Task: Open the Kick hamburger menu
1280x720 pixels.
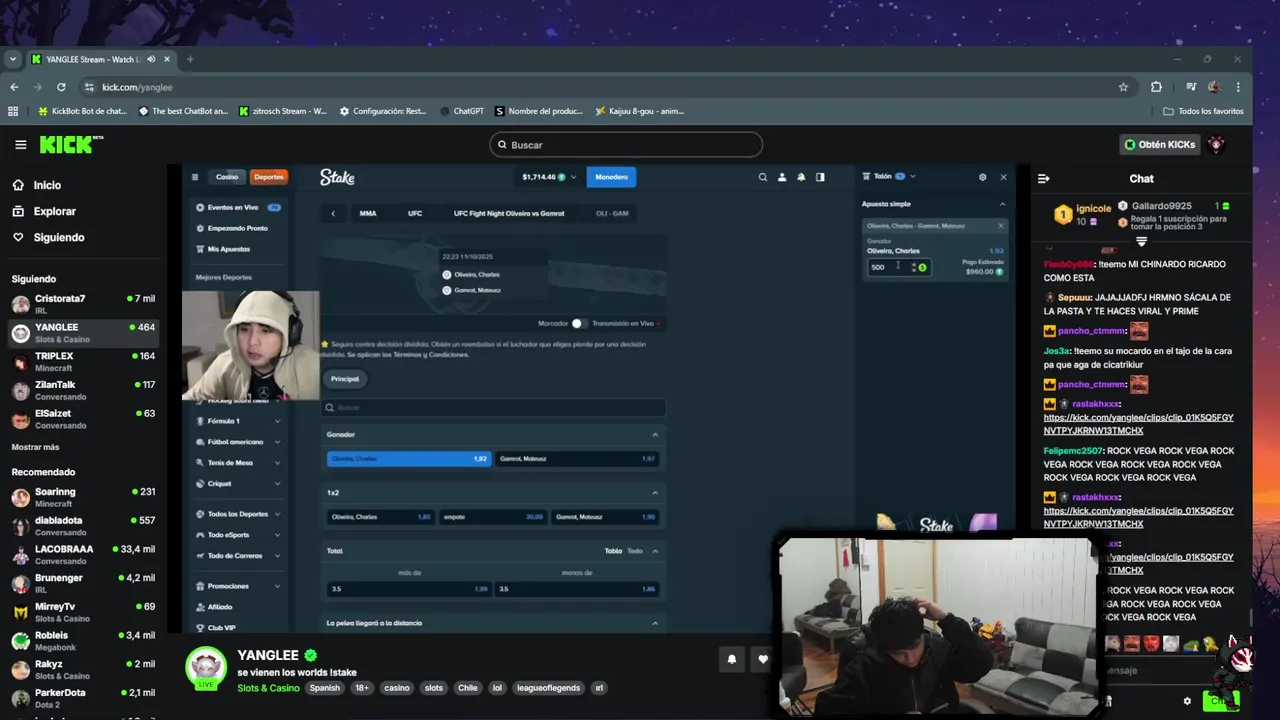Action: (20, 145)
